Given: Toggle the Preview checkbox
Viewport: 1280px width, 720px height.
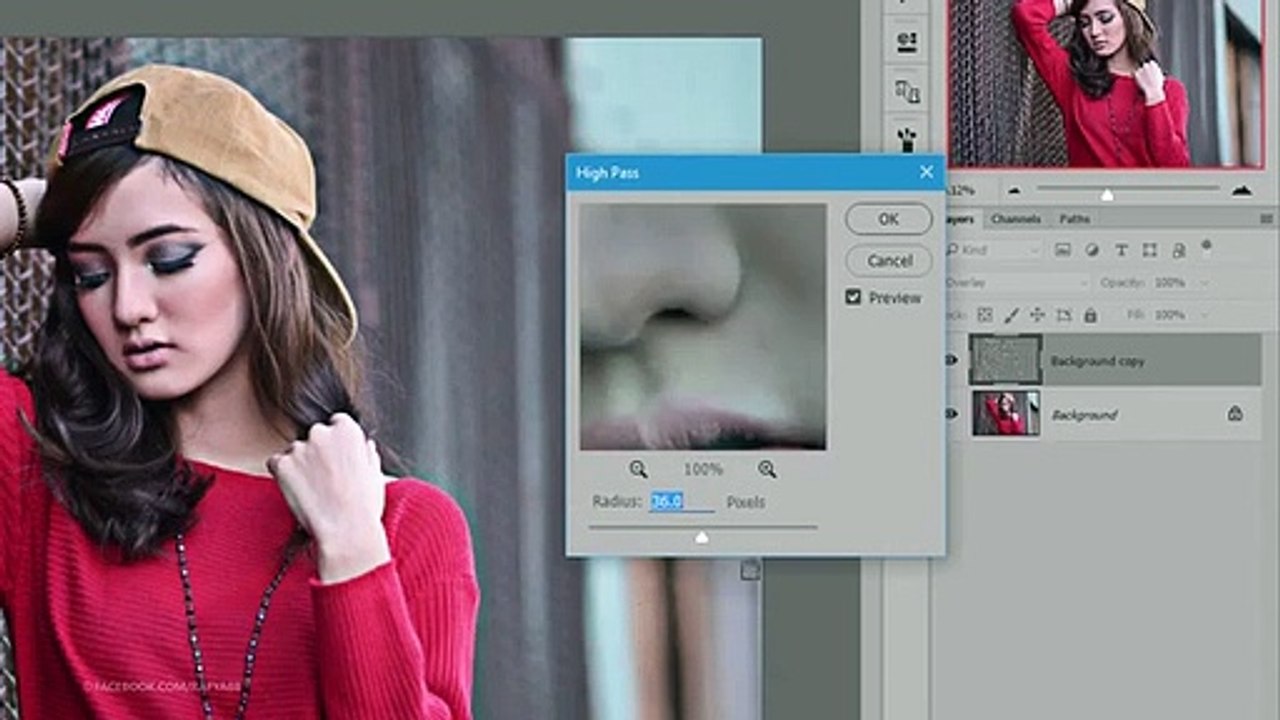Looking at the screenshot, I should tap(853, 297).
